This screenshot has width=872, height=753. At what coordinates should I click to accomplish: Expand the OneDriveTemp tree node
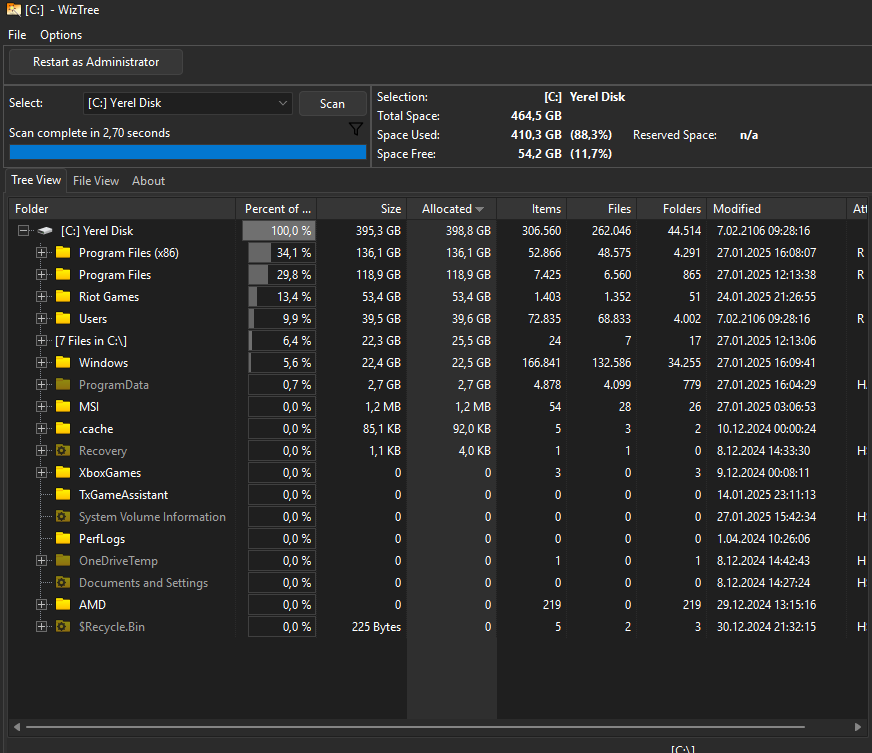pyautogui.click(x=41, y=561)
